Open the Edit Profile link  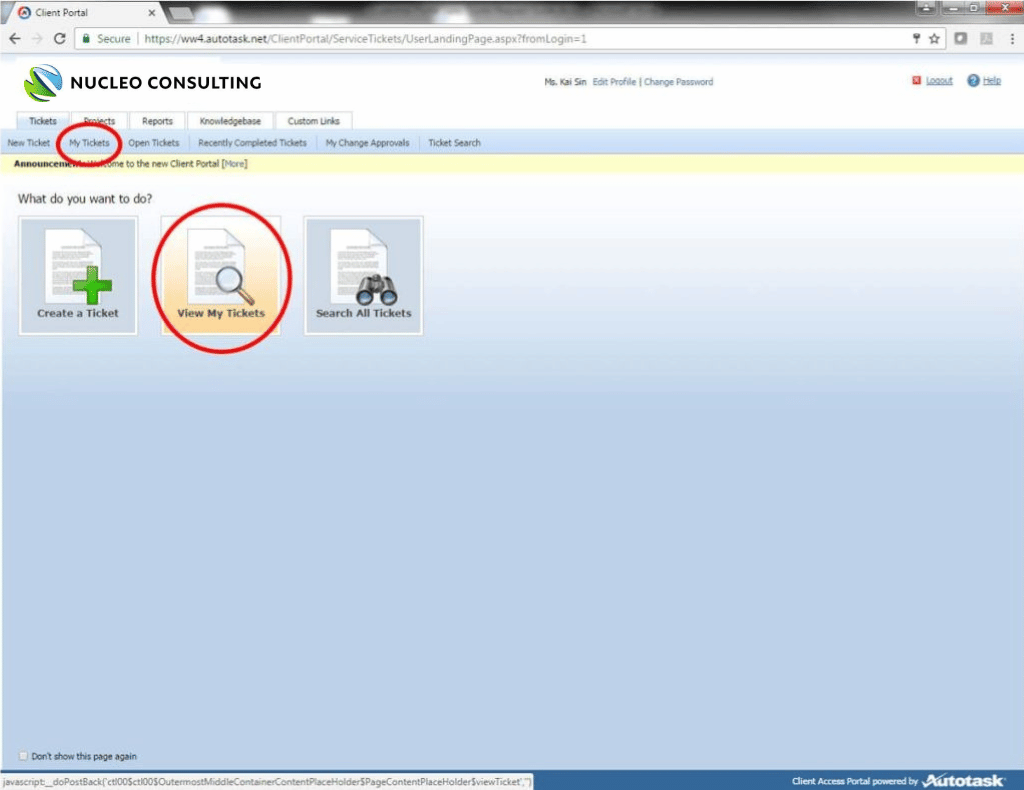614,82
